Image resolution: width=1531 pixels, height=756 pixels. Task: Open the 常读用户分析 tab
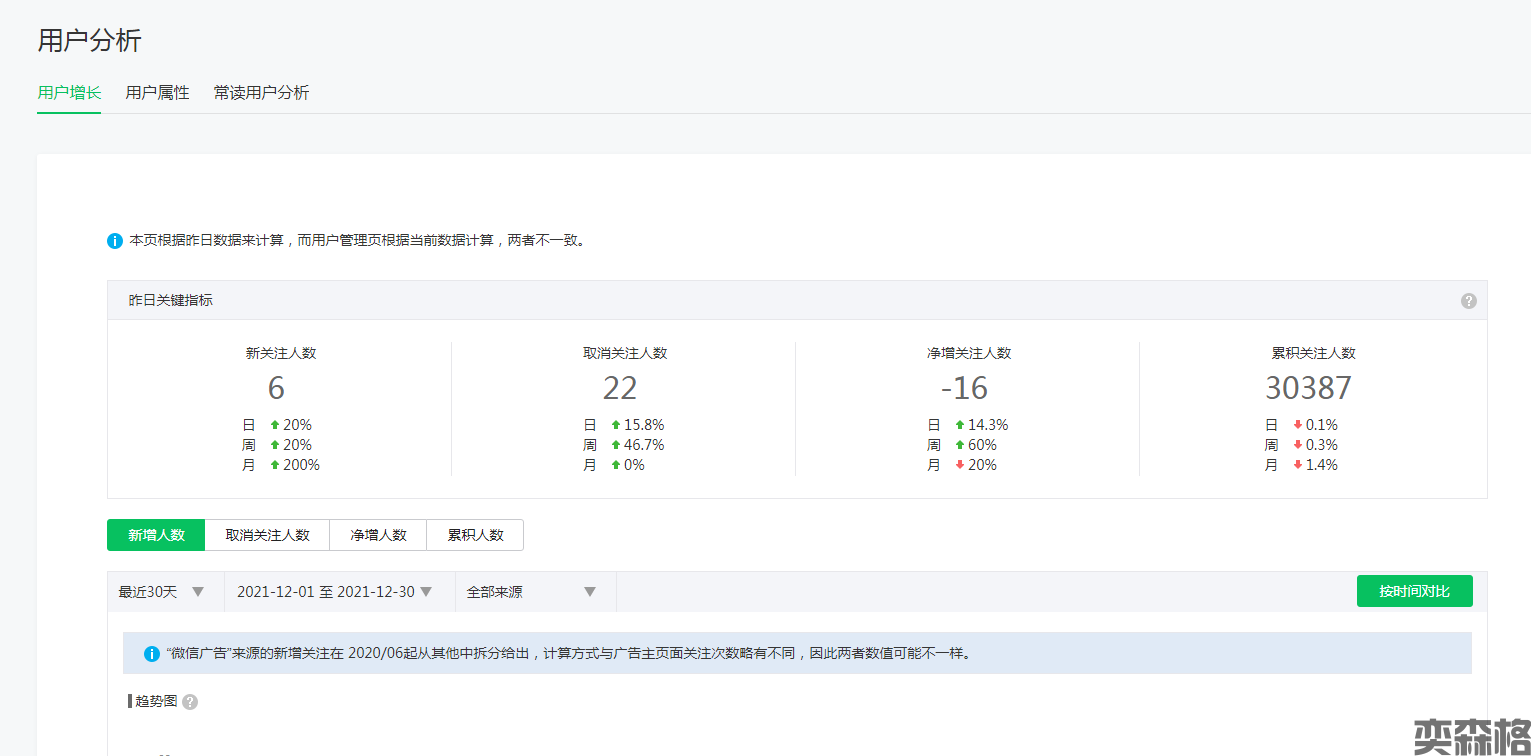click(x=261, y=93)
